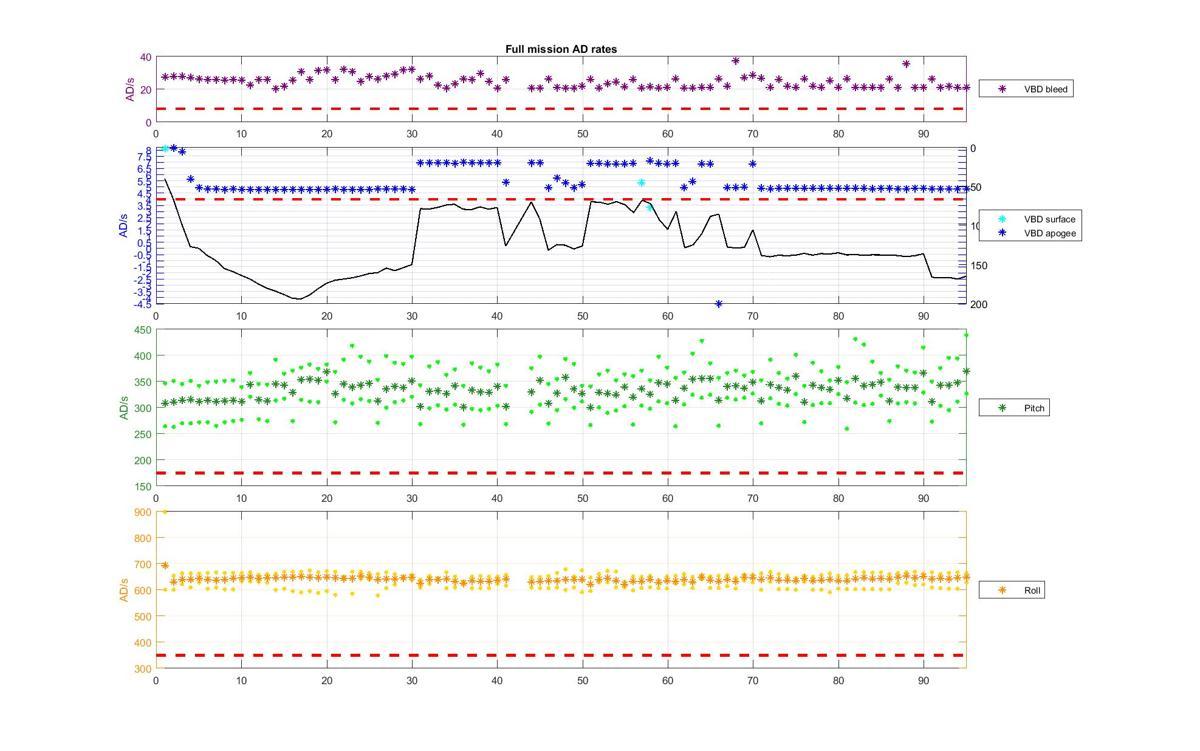1200x751 pixels.
Task: Click the green "AD/s" y-axis label
Action: coord(124,407)
